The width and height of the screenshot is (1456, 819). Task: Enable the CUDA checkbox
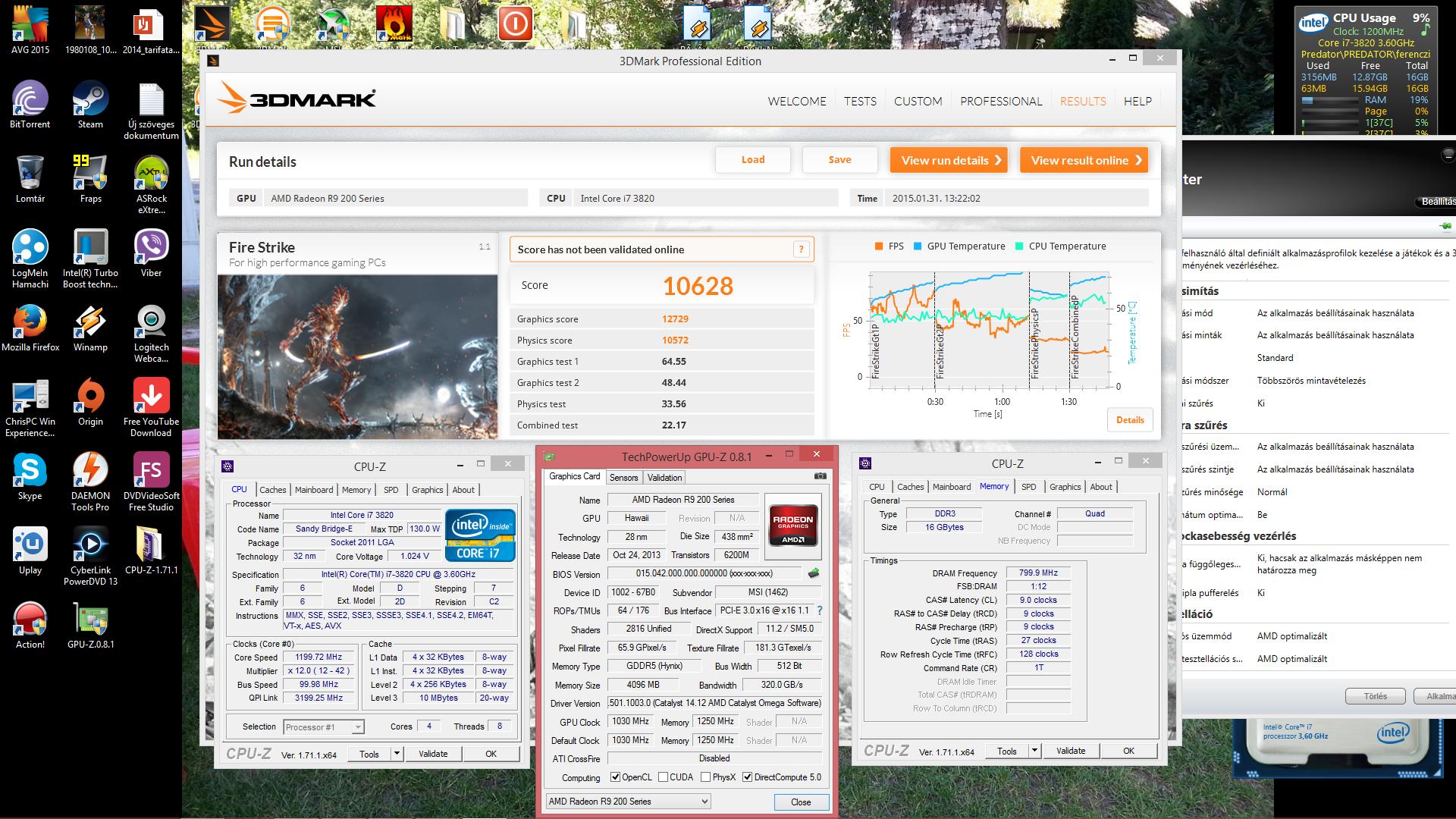pos(664,777)
